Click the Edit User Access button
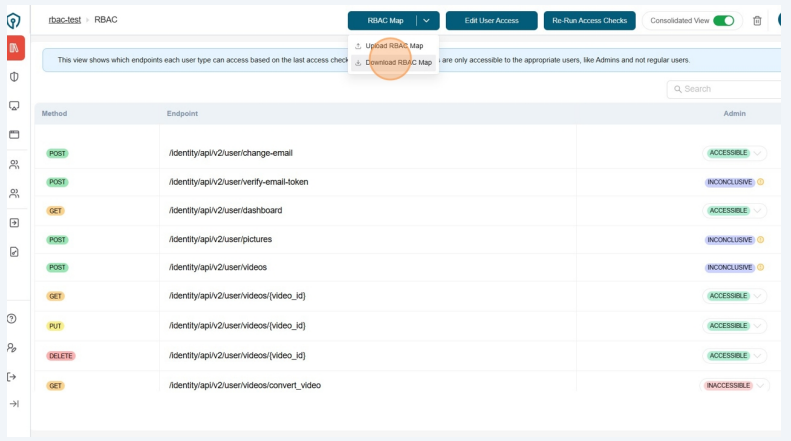This screenshot has width=791, height=441. coord(491,20)
